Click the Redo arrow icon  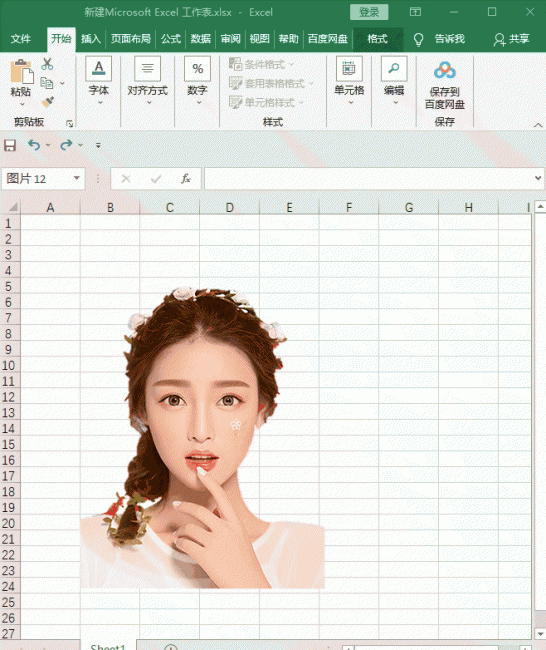[x=66, y=145]
